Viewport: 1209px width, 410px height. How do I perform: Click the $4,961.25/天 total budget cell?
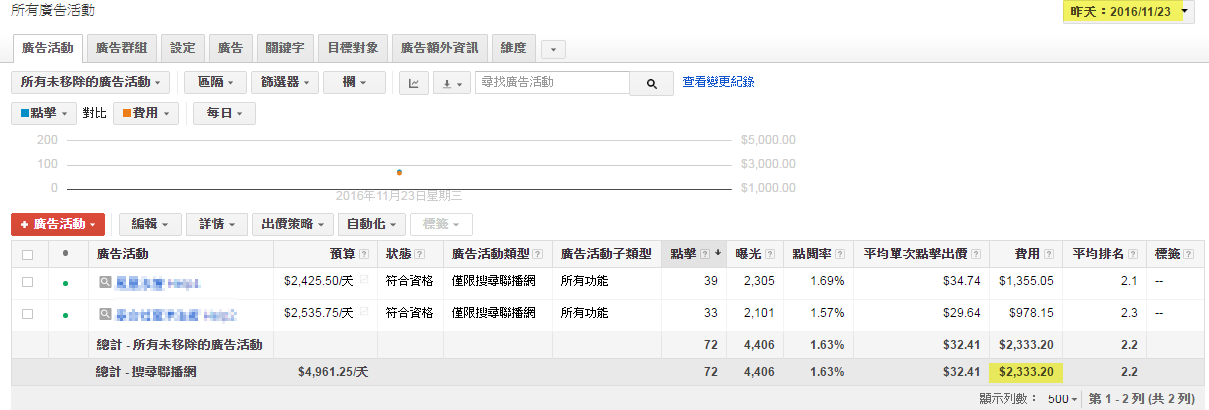[x=333, y=373]
